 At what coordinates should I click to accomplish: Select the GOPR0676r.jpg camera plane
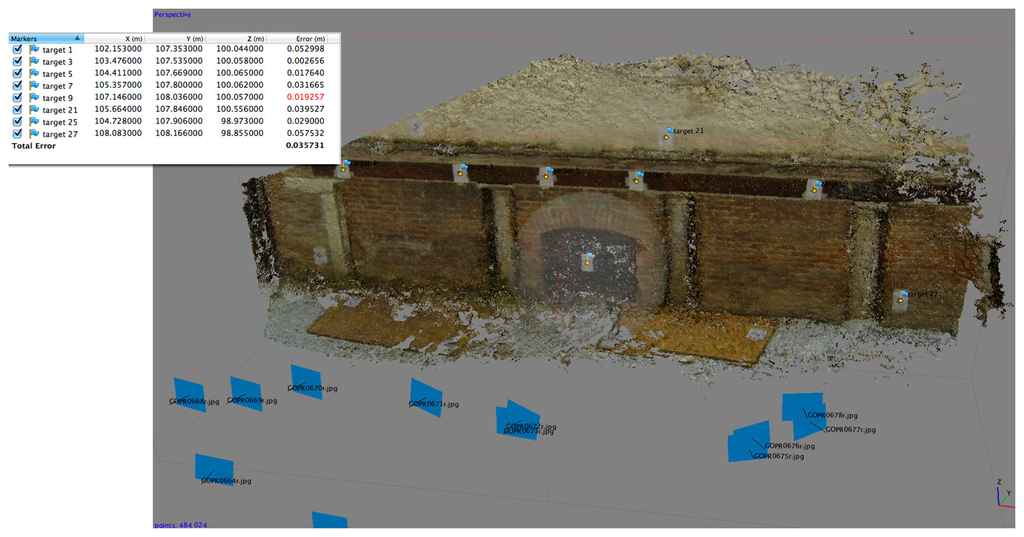tap(751, 439)
